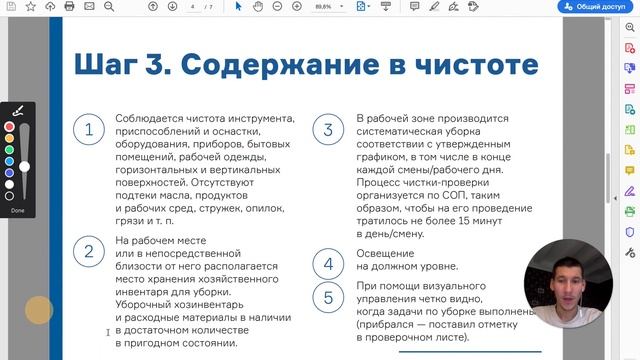This screenshot has width=640, height=360.
Task: Choose the Selection arrow tool
Action: (238, 6)
